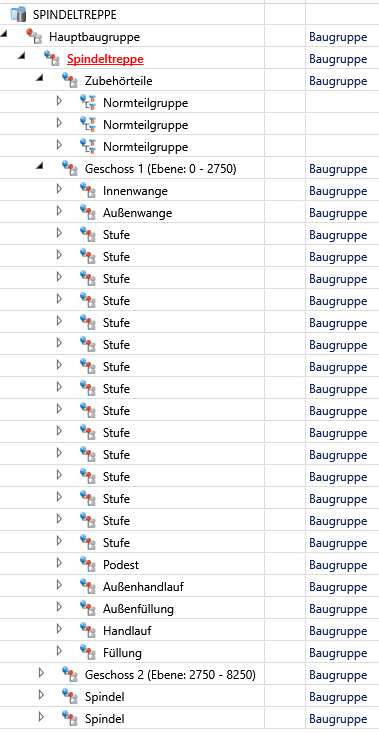Click the Geschoss 2 assembly icon

[x=70, y=675]
